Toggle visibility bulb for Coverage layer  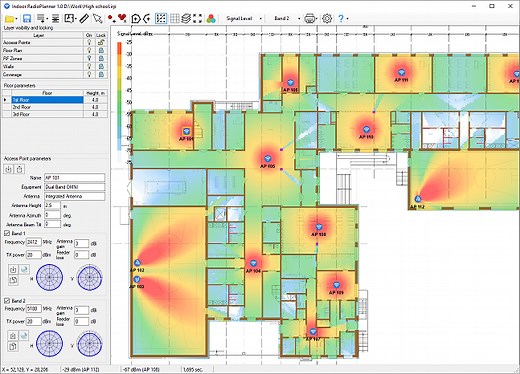(x=89, y=74)
